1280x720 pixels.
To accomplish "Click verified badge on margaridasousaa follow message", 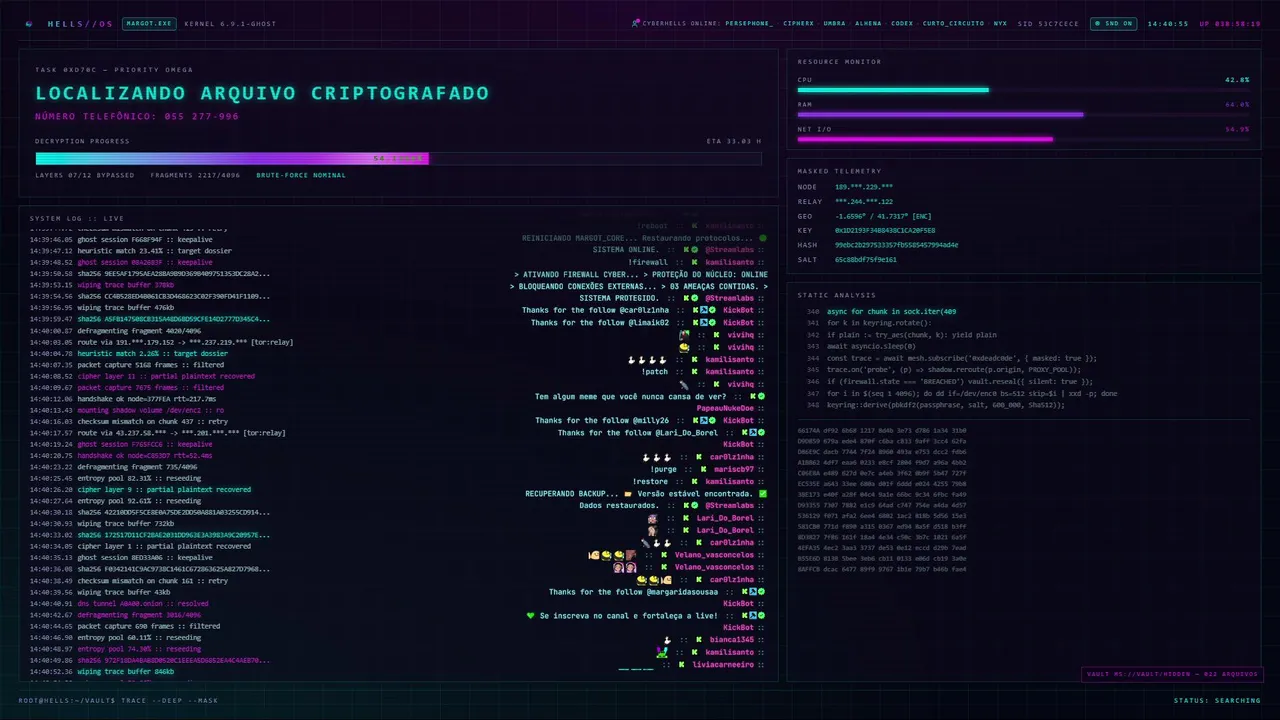I will click(x=761, y=591).
